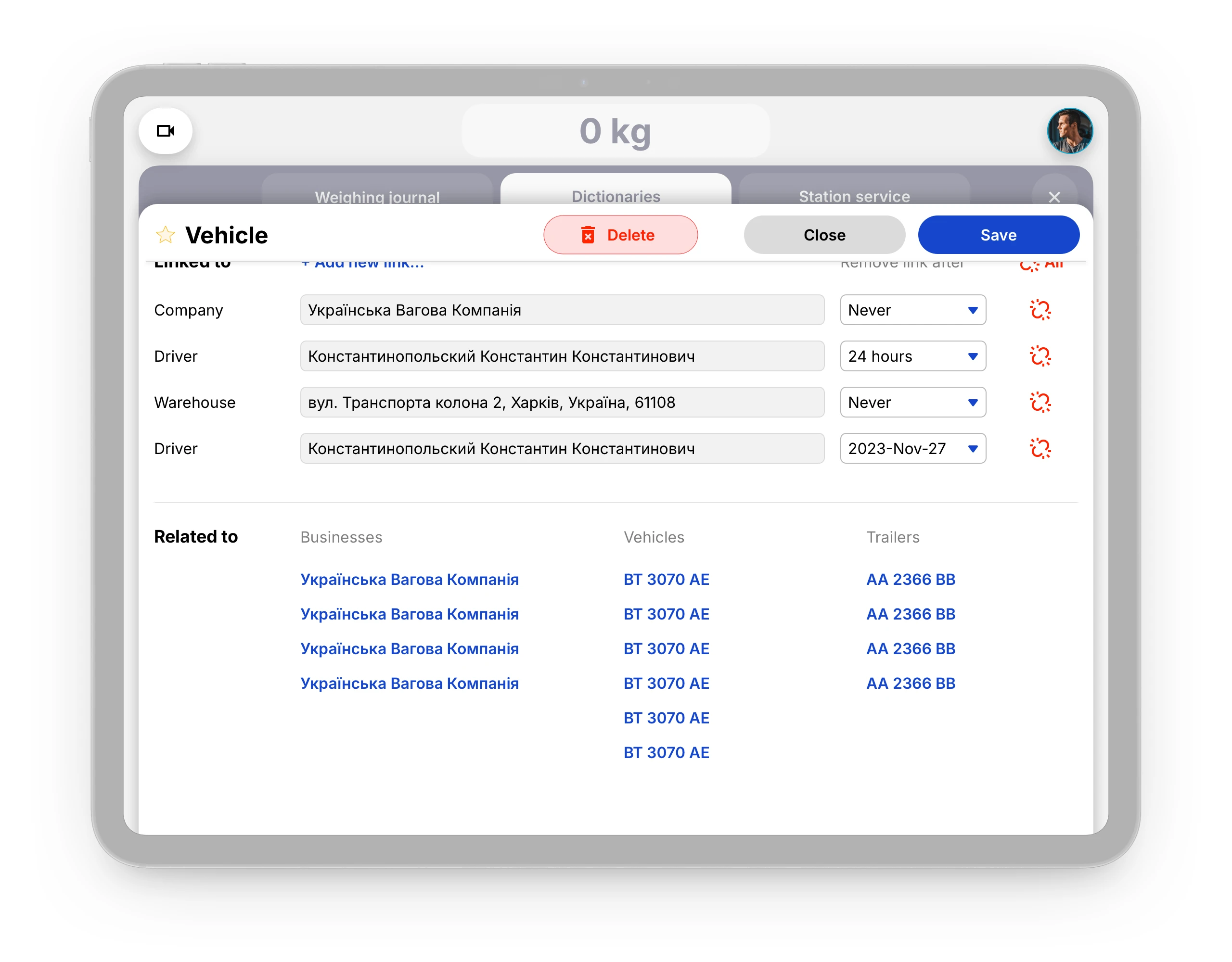Click the X icon beside Station service tab
The height and width of the screenshot is (962, 1232).
click(1054, 196)
